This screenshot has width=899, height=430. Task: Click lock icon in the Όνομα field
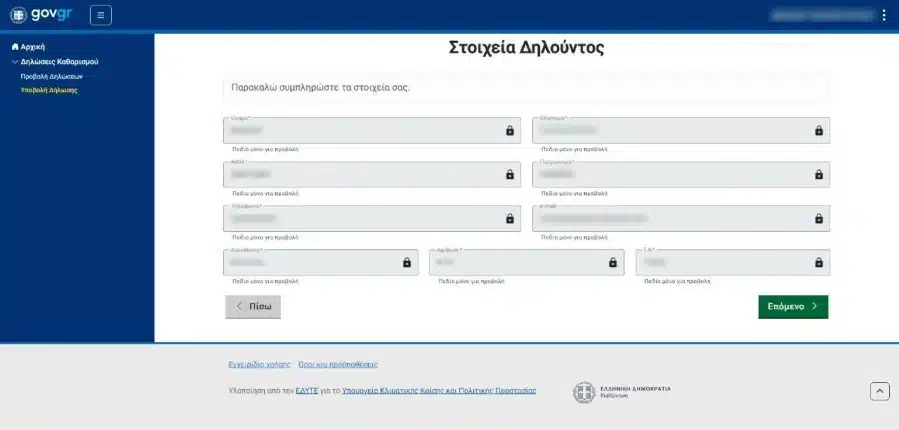point(509,131)
